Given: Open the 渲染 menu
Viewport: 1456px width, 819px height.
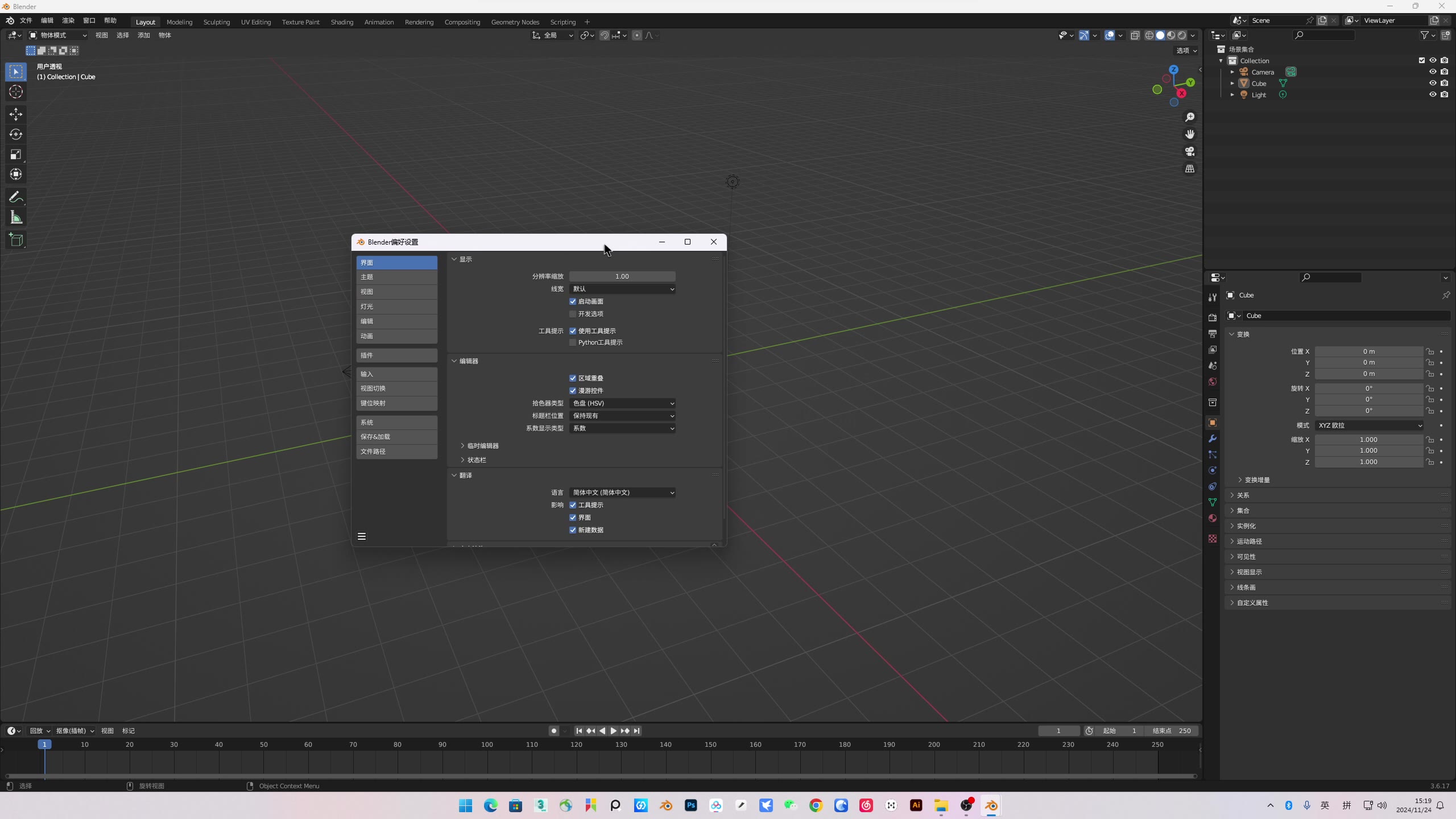Looking at the screenshot, I should [68, 20].
